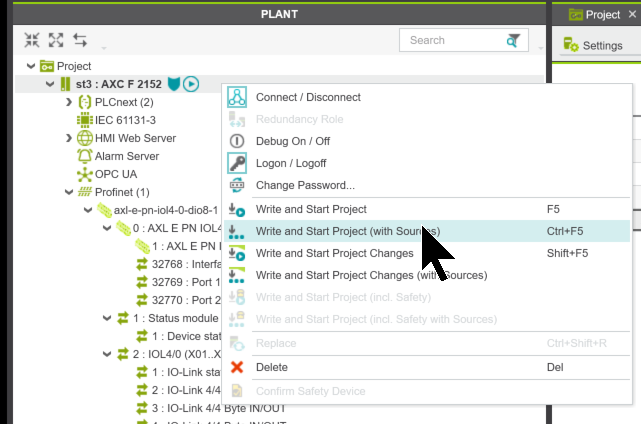Toggle Logon / Logoff
This screenshot has height=424, width=641.
tap(293, 163)
